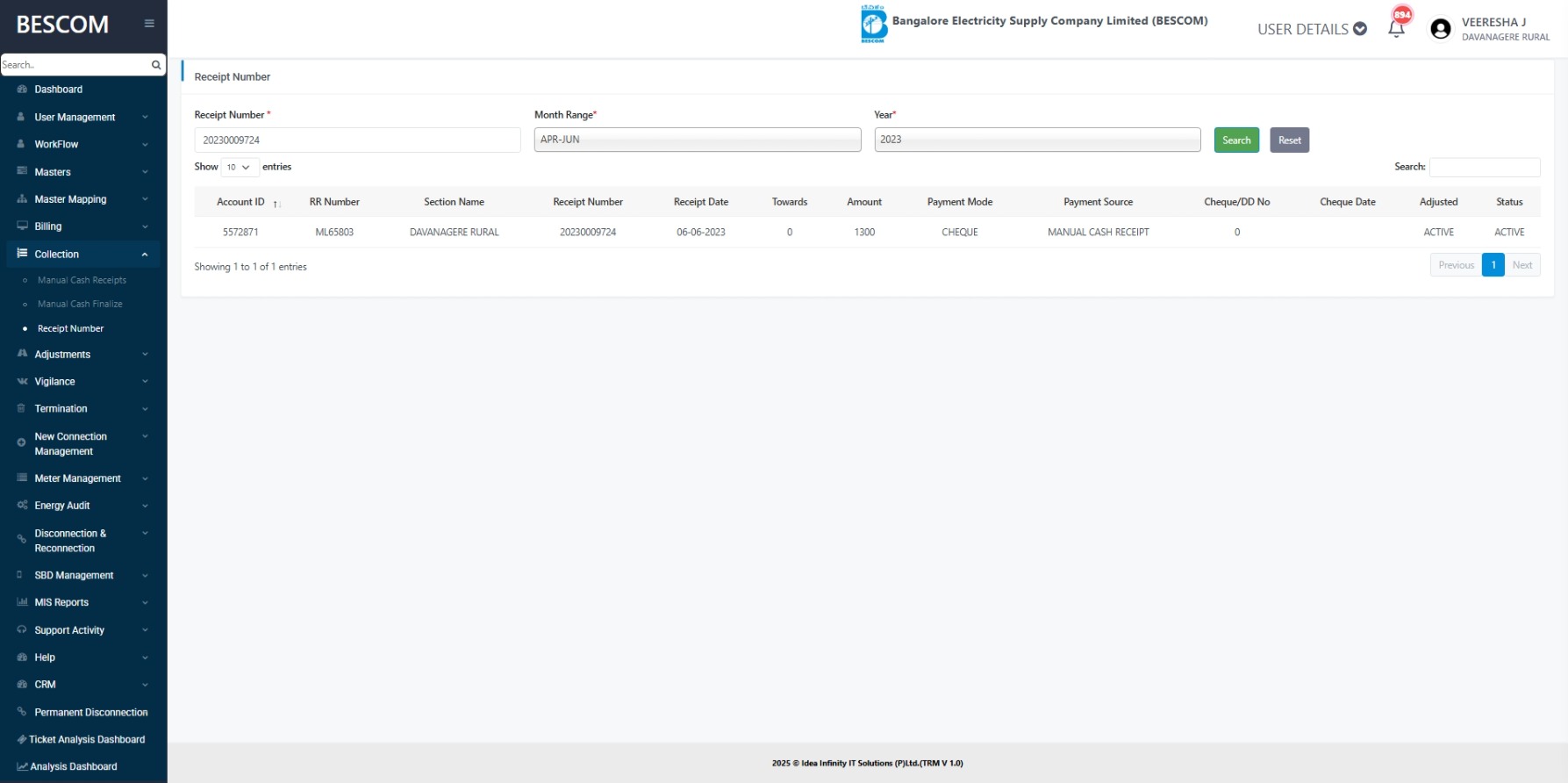Click the Energy Audit icon
1568x783 pixels.
coord(22,506)
